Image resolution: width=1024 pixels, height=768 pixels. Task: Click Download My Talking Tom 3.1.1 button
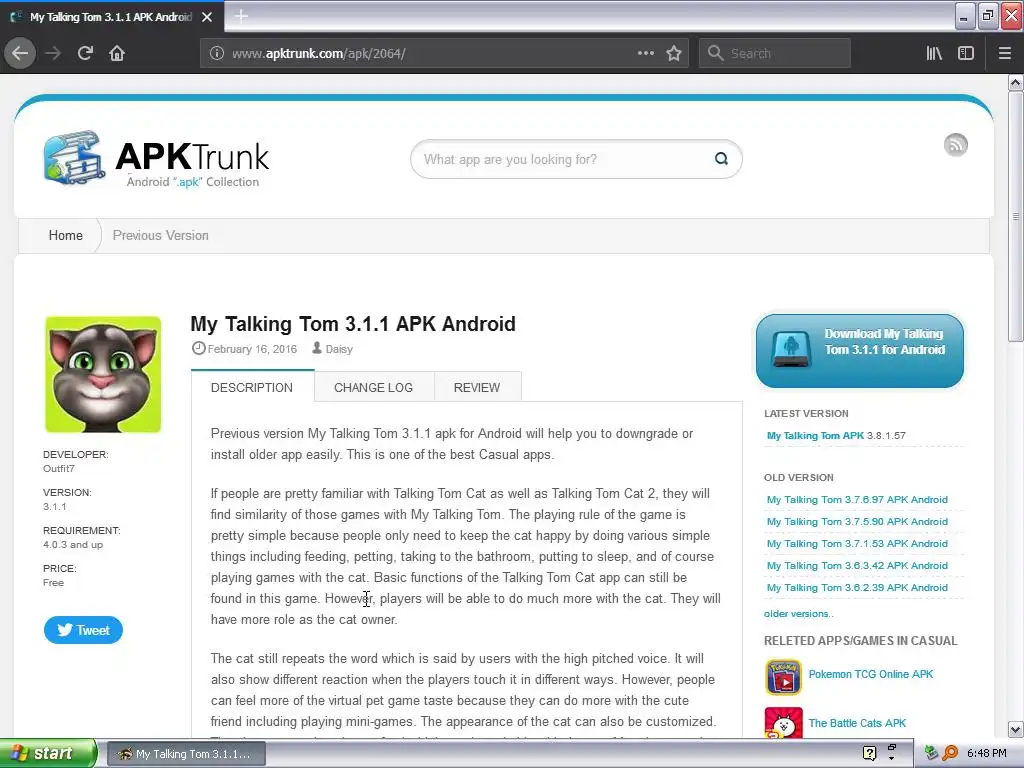point(859,351)
